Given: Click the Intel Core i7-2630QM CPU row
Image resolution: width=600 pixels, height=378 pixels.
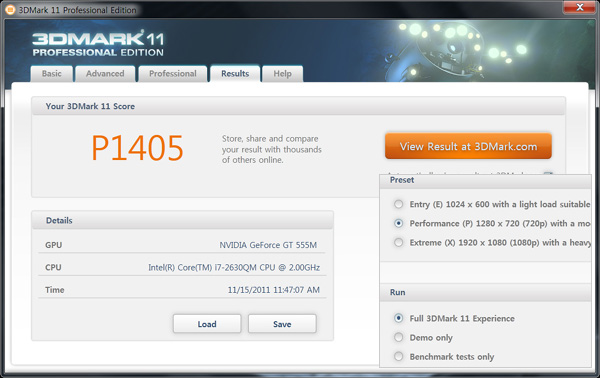Looking at the screenshot, I should [x=182, y=267].
